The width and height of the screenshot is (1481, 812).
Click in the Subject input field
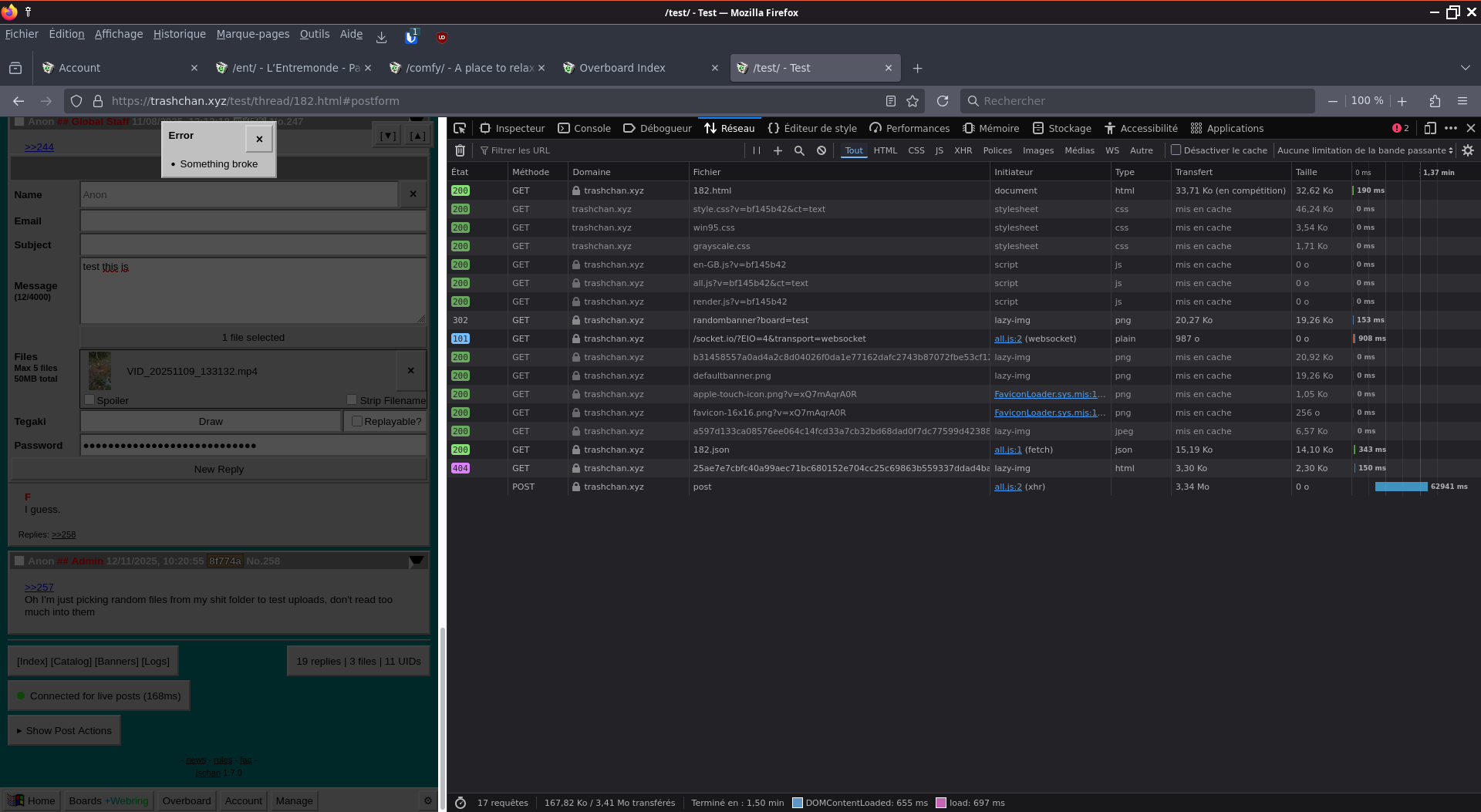pos(253,245)
